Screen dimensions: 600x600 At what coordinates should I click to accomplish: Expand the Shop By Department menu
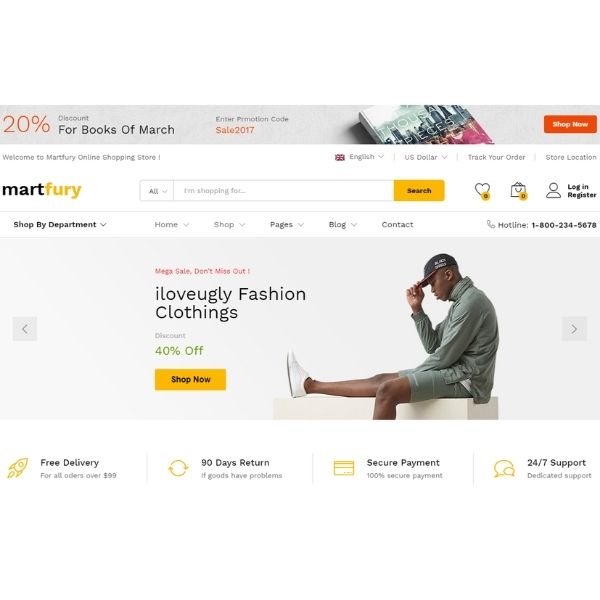pyautogui.click(x=60, y=225)
